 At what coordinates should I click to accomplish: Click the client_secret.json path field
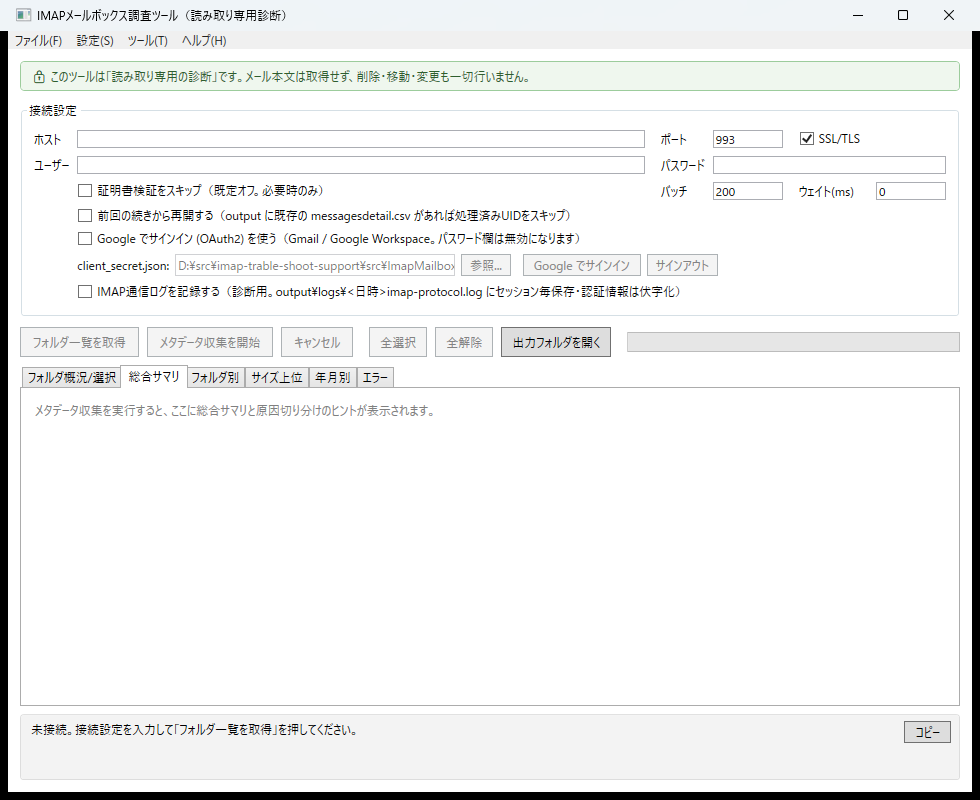pos(315,266)
